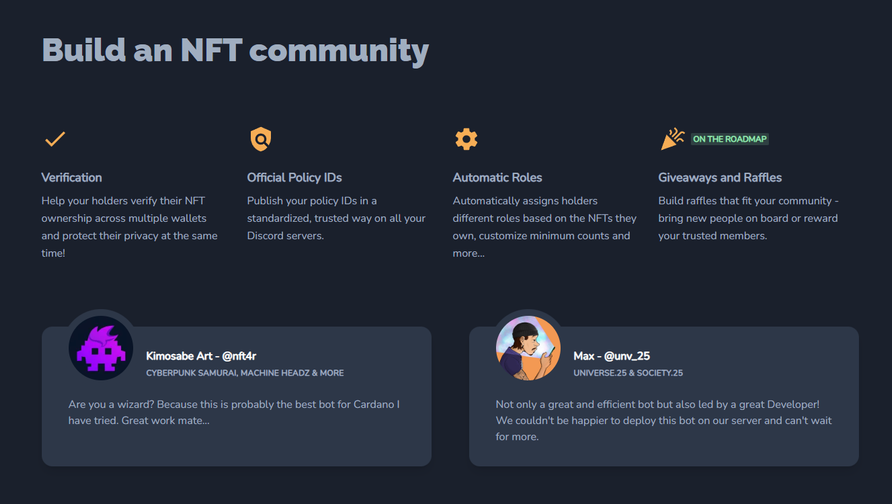Click the Verification feature description paragraph
This screenshot has height=504, width=892.
(130, 227)
